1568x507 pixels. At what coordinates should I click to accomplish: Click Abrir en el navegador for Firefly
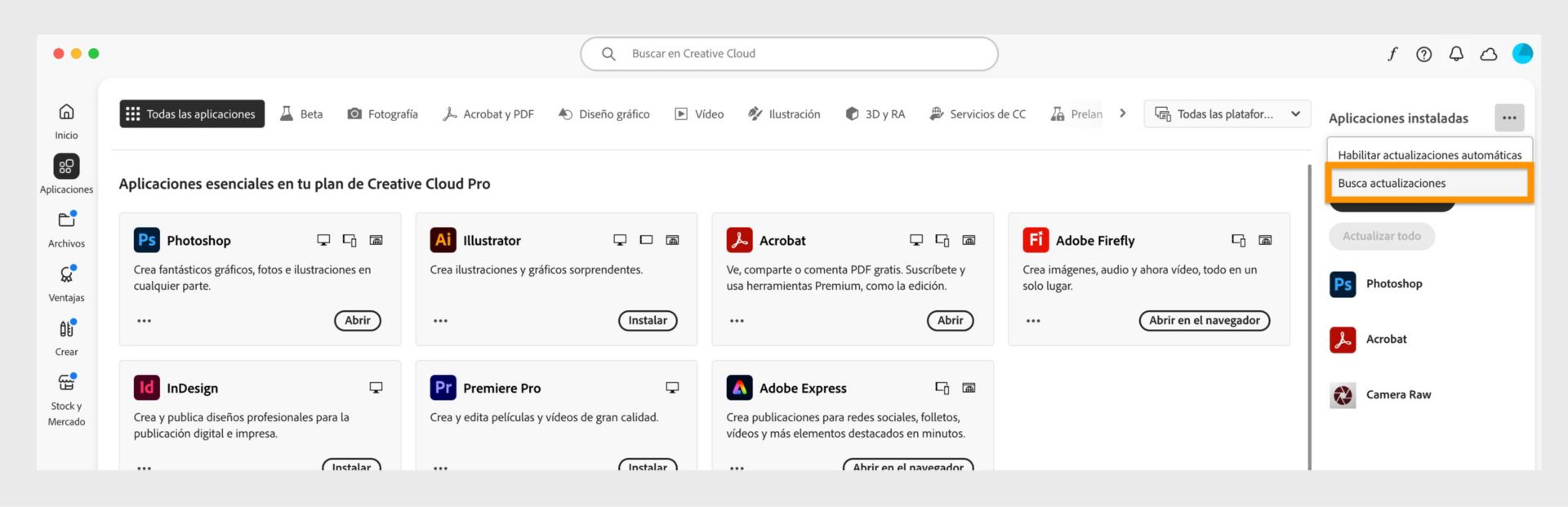click(1205, 321)
